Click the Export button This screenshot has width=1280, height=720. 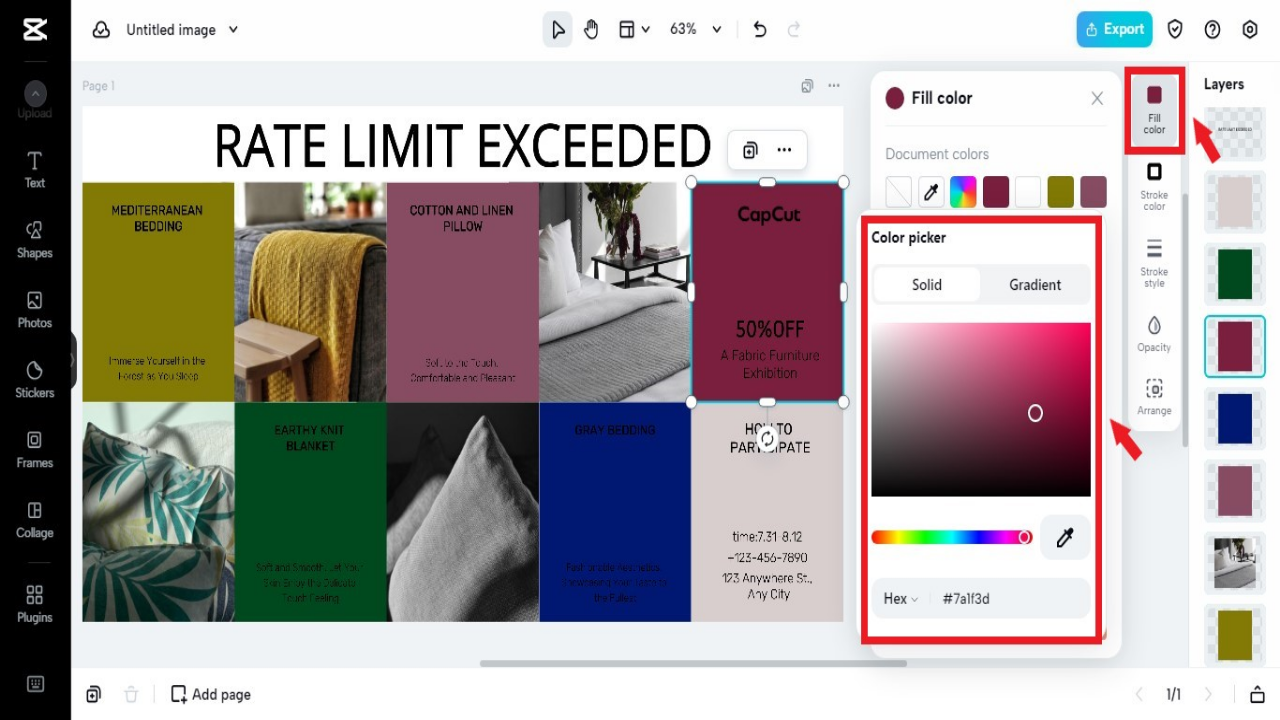pos(1114,29)
